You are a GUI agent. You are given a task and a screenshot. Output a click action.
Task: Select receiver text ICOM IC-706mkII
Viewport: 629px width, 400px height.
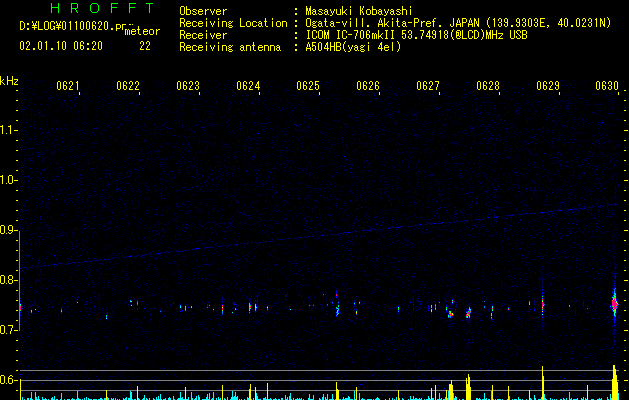click(351, 35)
